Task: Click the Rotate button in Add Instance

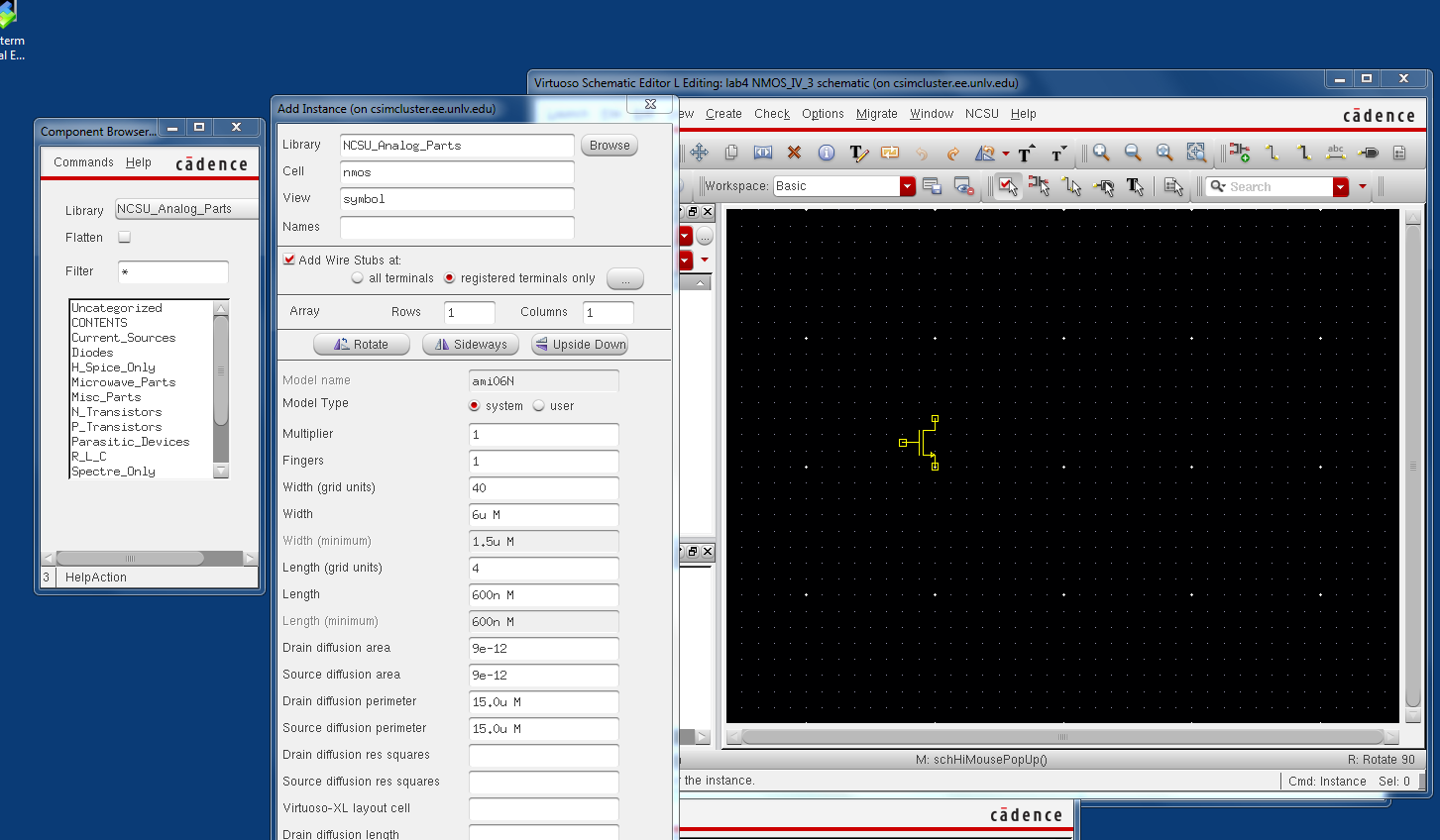Action: tap(362, 345)
